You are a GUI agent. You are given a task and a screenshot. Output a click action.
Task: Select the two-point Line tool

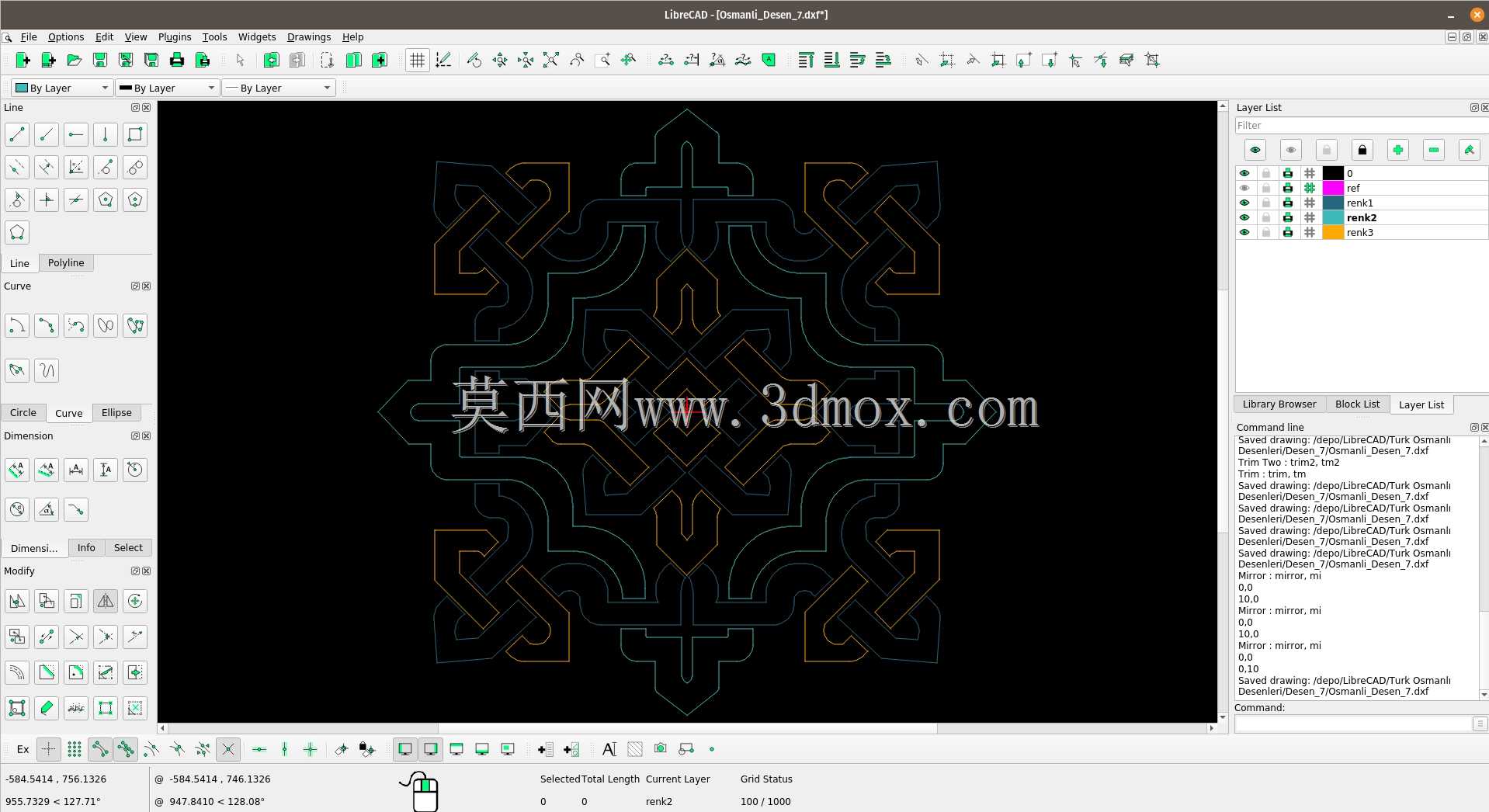17,135
